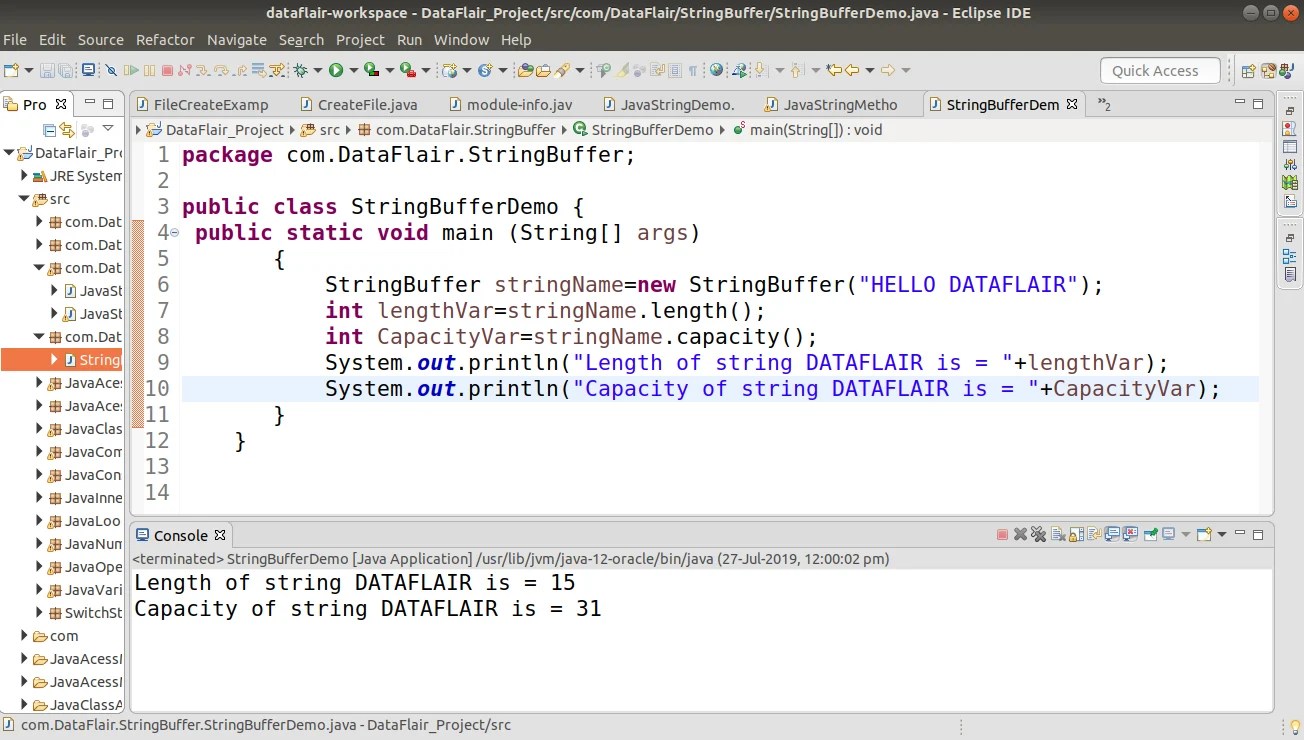
Task: Toggle Scroll Lock in the Console
Action: (1075, 534)
